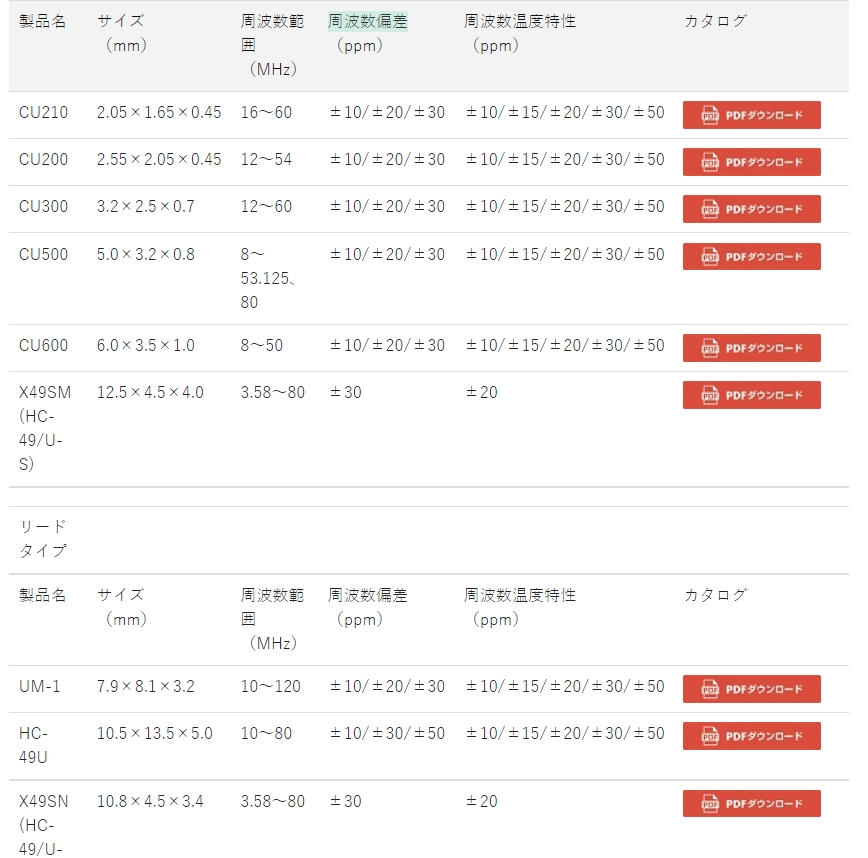Click the frequency range 12~60
The image size is (868, 858).
click(x=266, y=206)
